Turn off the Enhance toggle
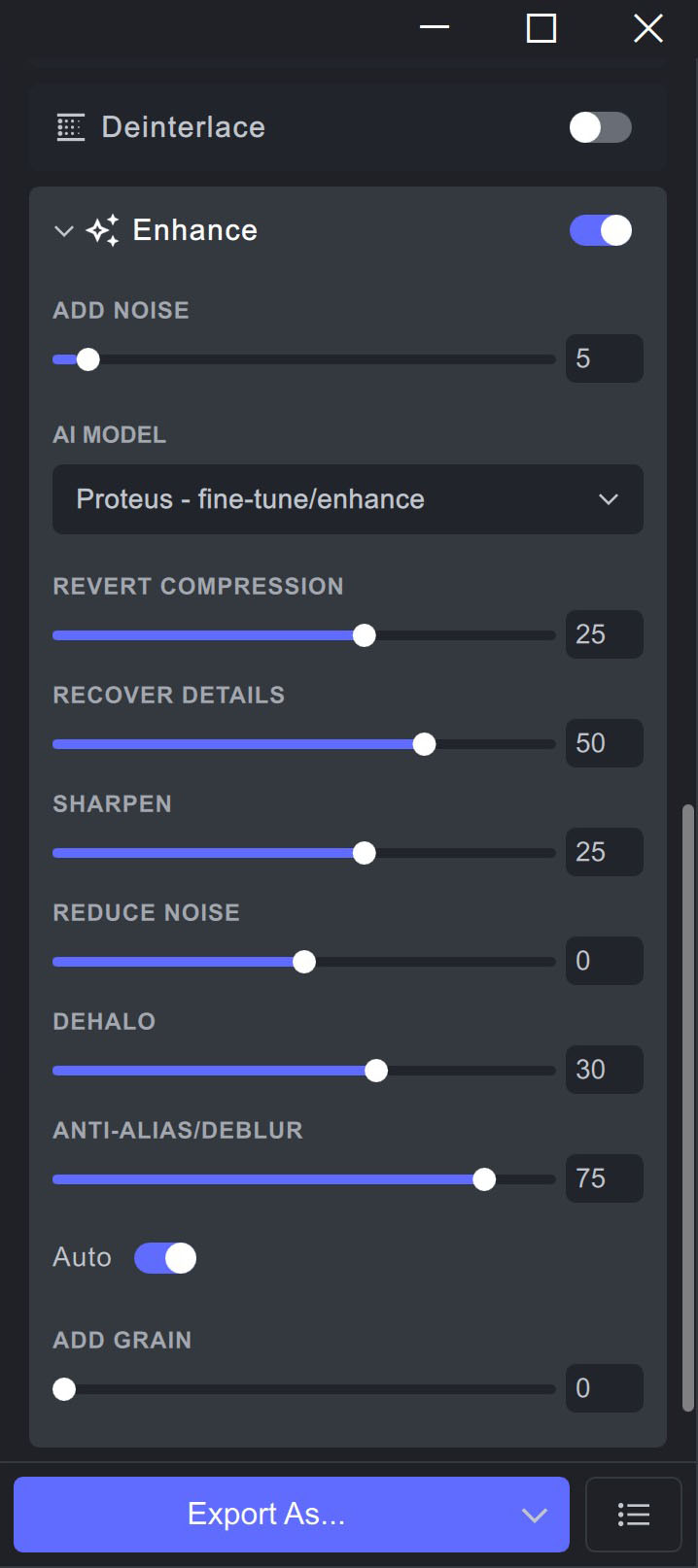Image resolution: width=698 pixels, height=1568 pixels. pyautogui.click(x=601, y=230)
